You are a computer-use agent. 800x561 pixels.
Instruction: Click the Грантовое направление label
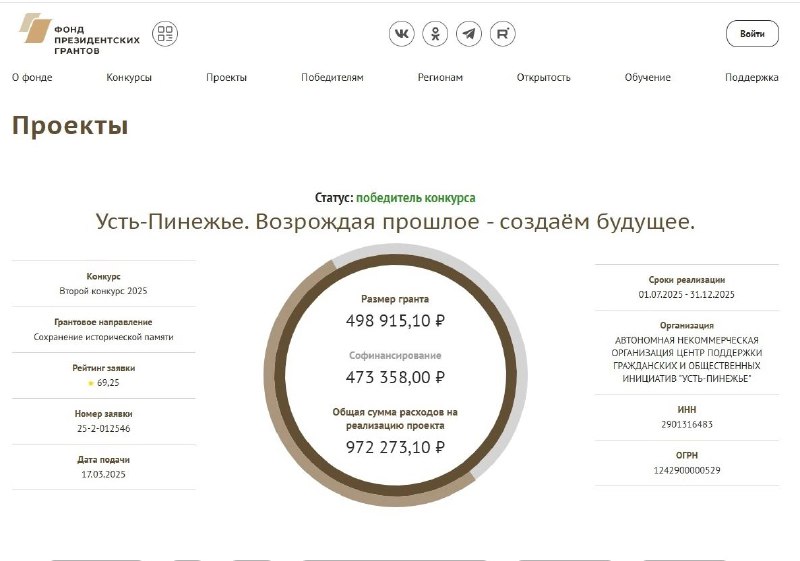click(104, 322)
